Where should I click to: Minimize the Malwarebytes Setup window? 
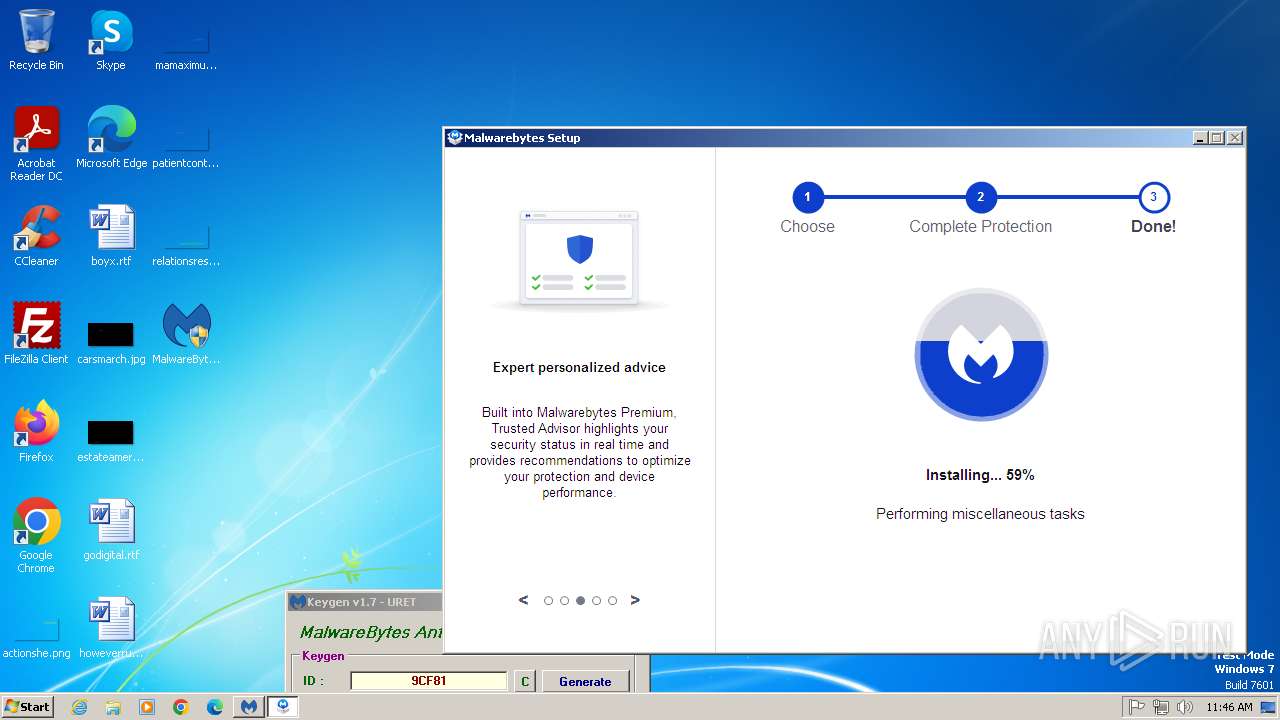pos(1200,138)
